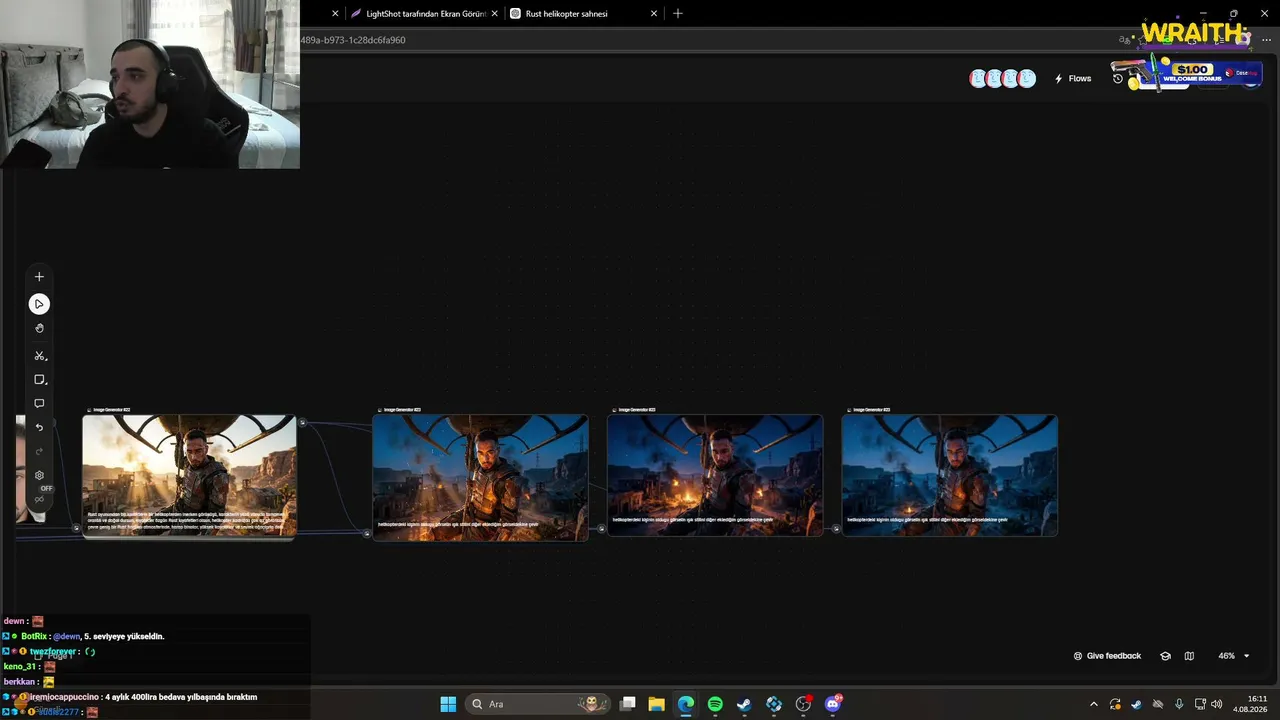Screen dimensions: 1280x720
Task: Expand the 46% zoom level dropdown
Action: (1233, 656)
